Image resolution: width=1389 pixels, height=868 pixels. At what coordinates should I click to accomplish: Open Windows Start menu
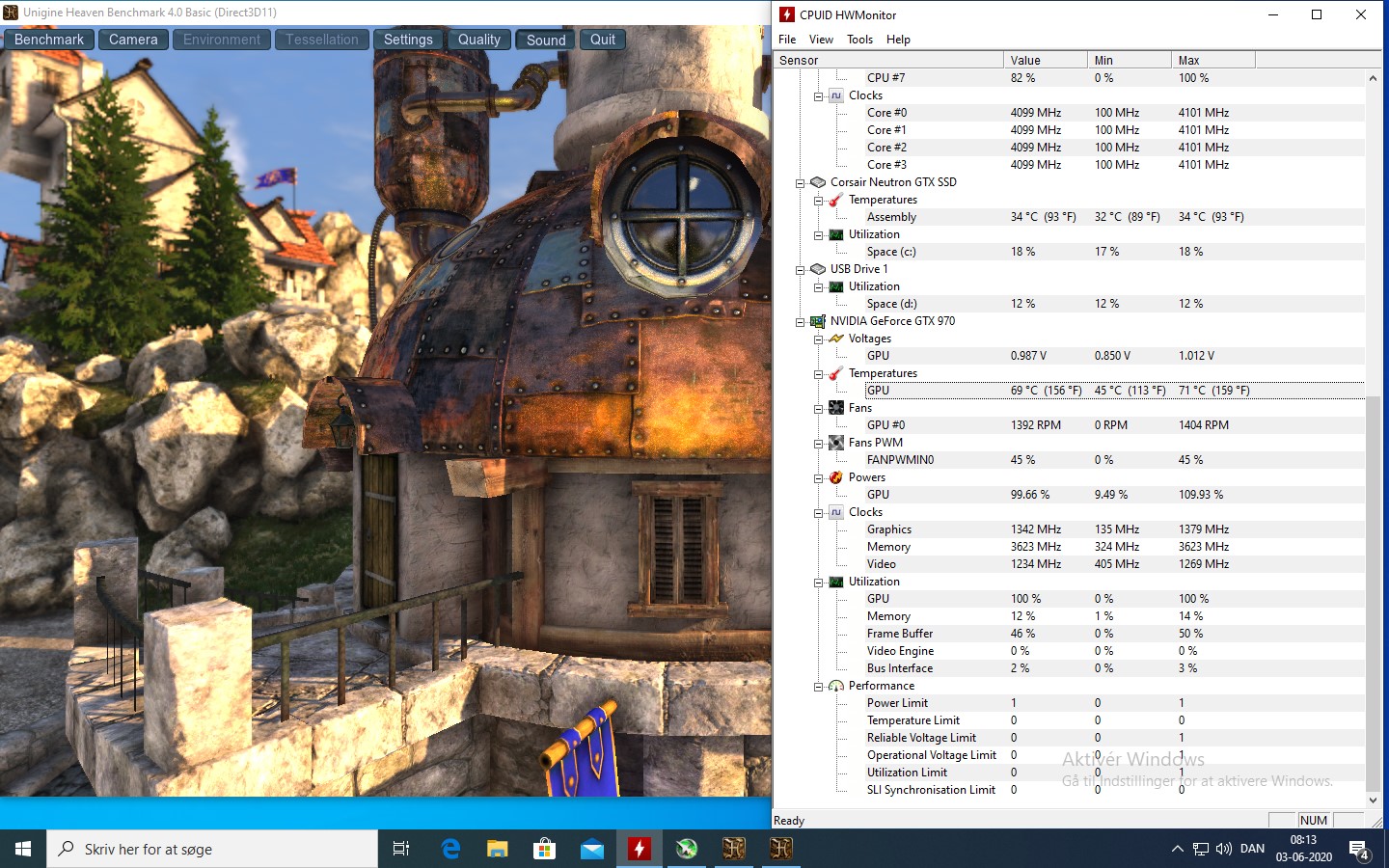pyautogui.click(x=23, y=849)
